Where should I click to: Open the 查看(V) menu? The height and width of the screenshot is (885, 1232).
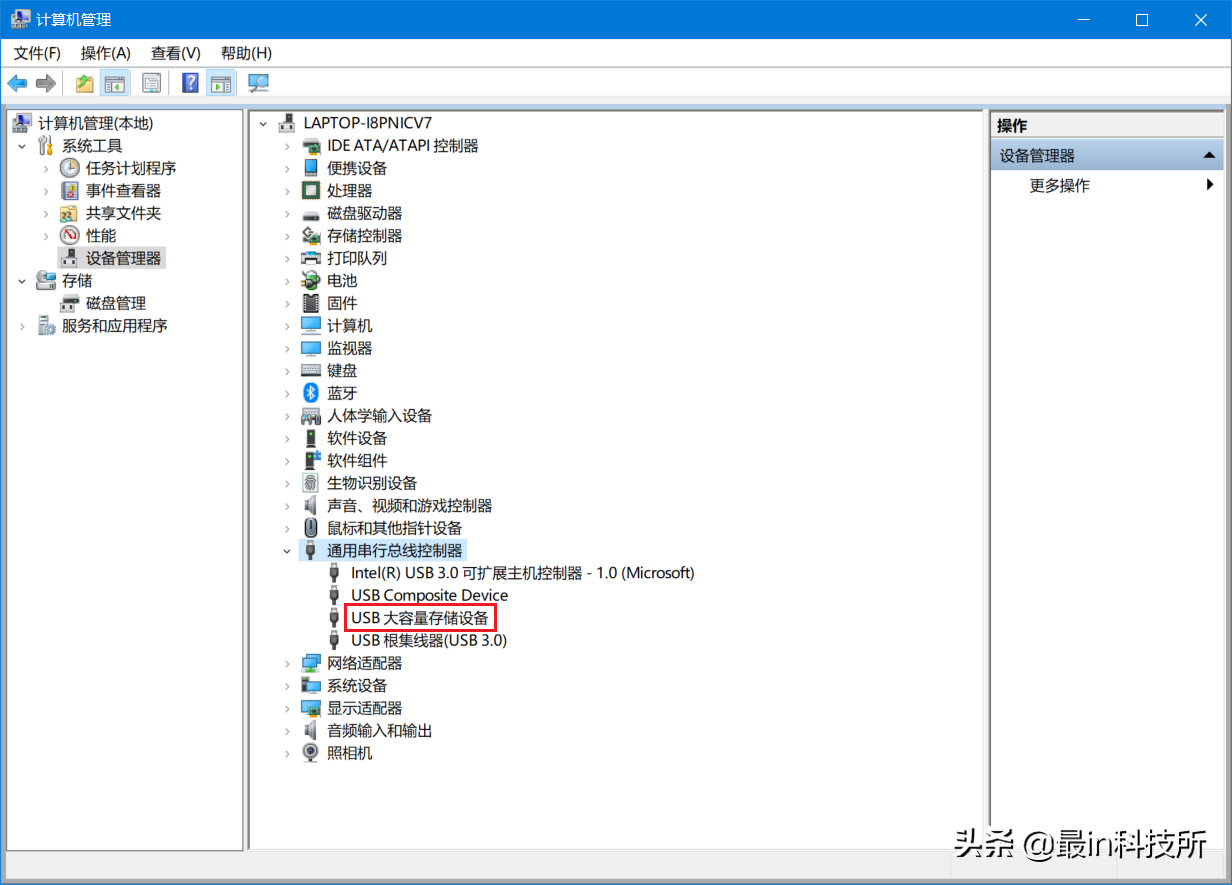click(x=176, y=53)
